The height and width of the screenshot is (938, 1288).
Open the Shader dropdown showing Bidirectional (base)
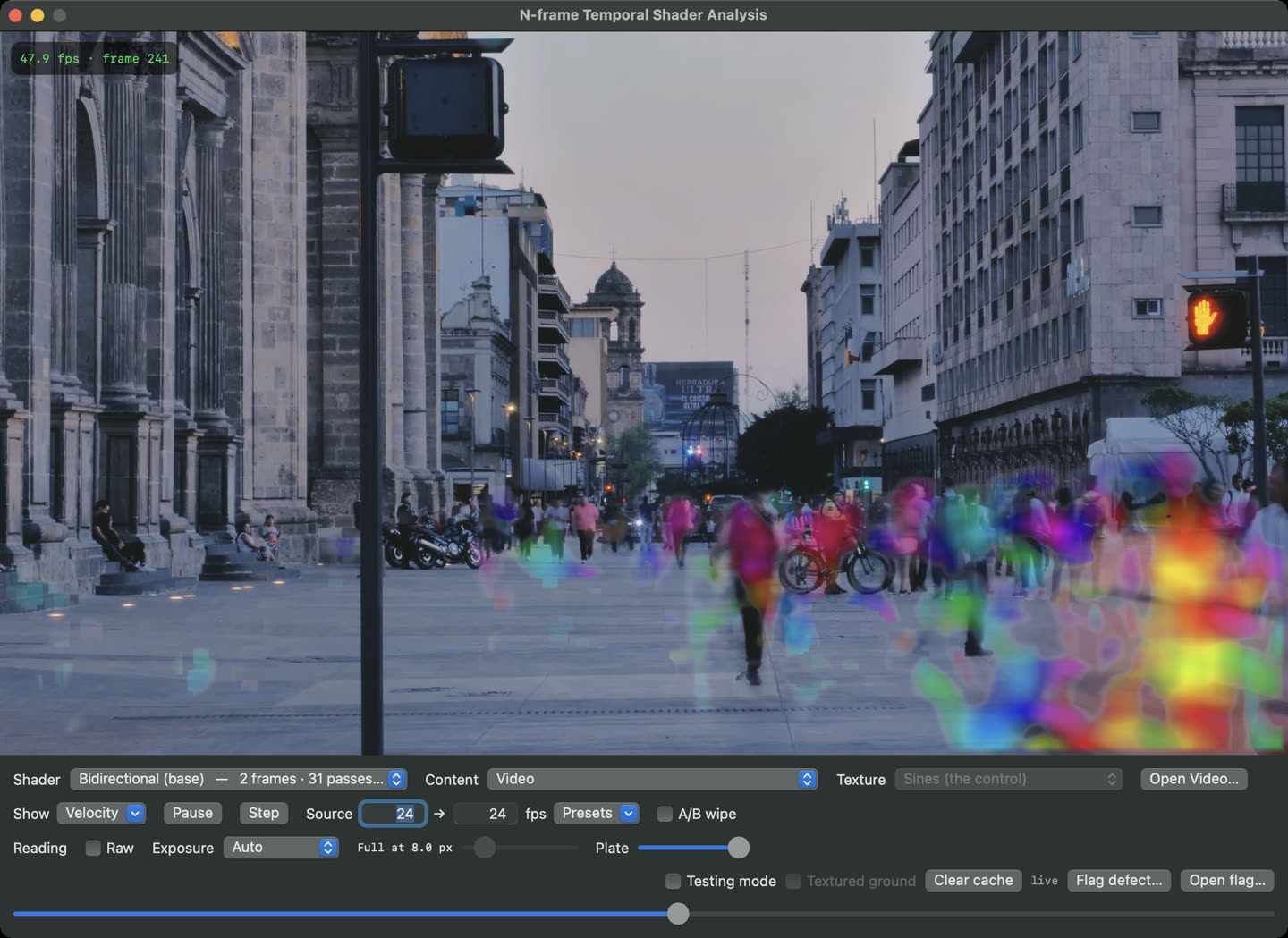[239, 779]
